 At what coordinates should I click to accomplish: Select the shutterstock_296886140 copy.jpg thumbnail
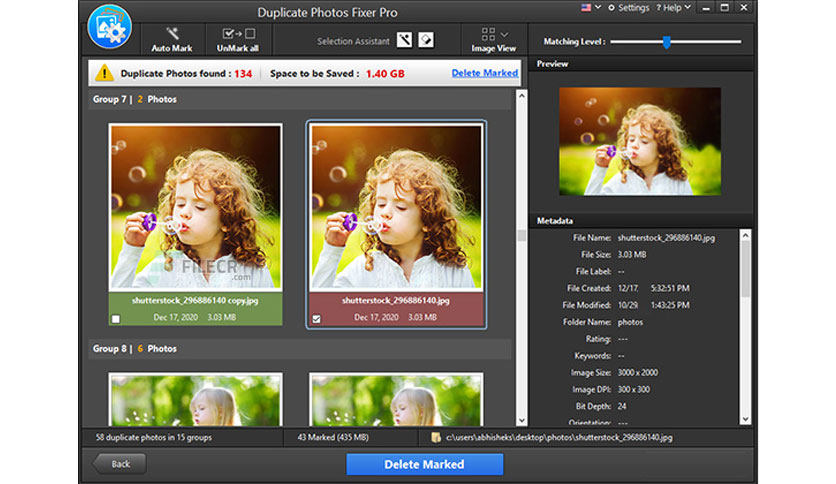pyautogui.click(x=196, y=207)
